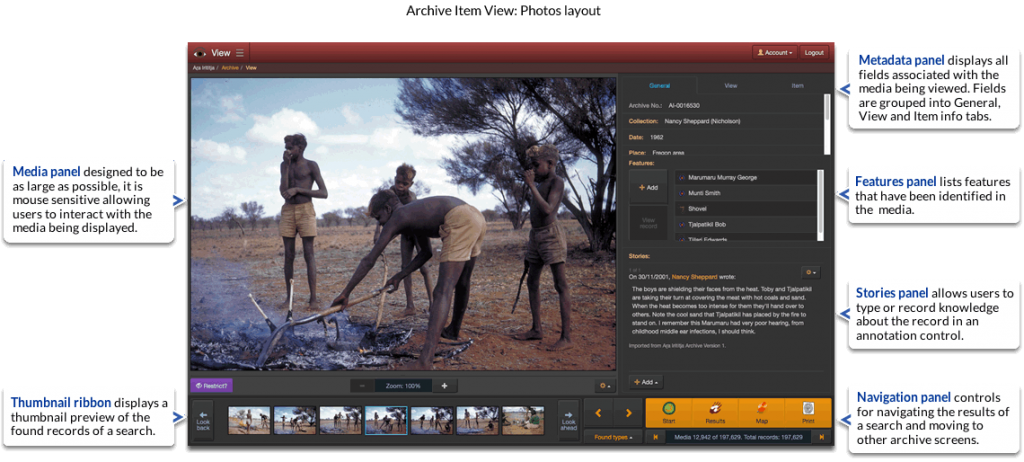Open media panel gear settings dropdown

604,386
